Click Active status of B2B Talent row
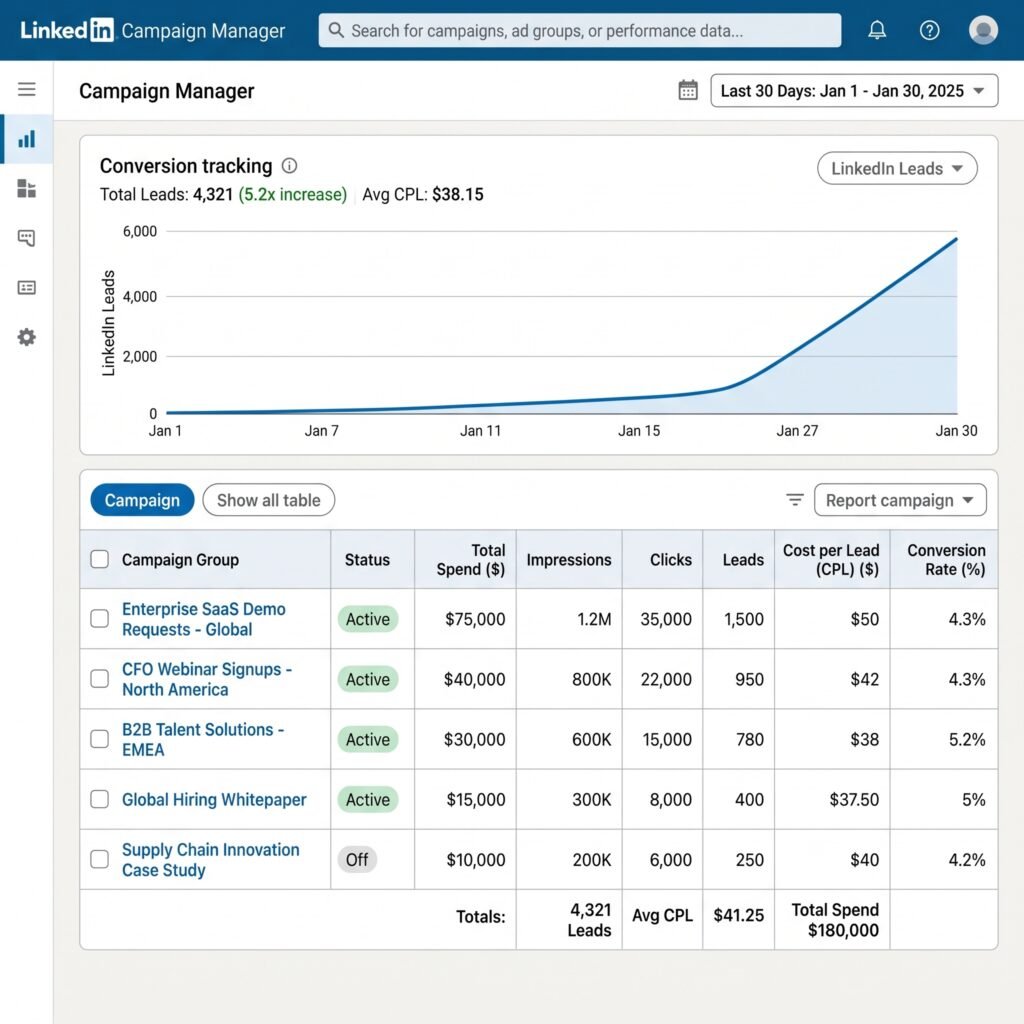Image resolution: width=1024 pixels, height=1024 pixels. tap(368, 739)
